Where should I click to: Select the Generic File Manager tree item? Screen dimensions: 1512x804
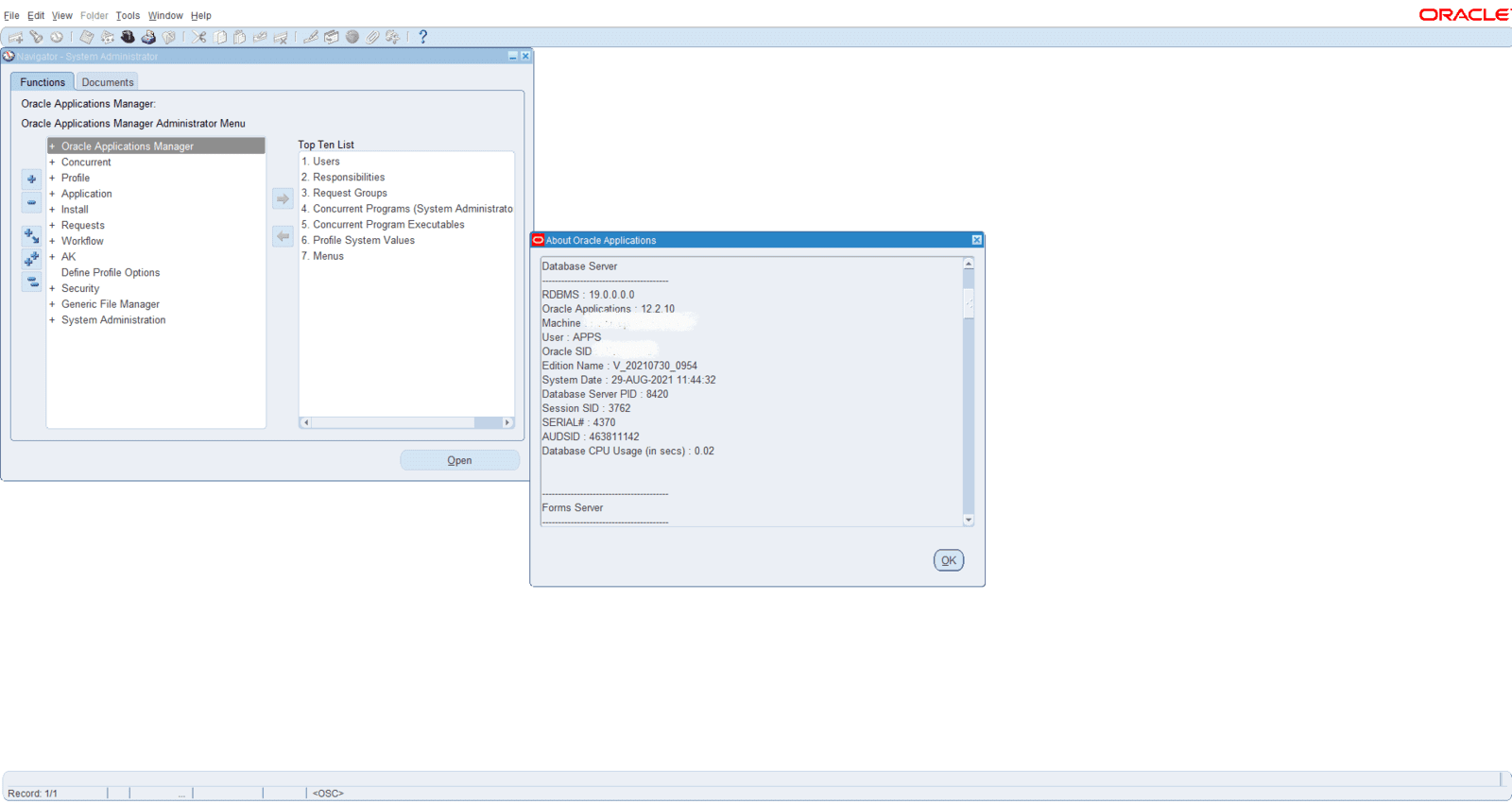coord(111,304)
